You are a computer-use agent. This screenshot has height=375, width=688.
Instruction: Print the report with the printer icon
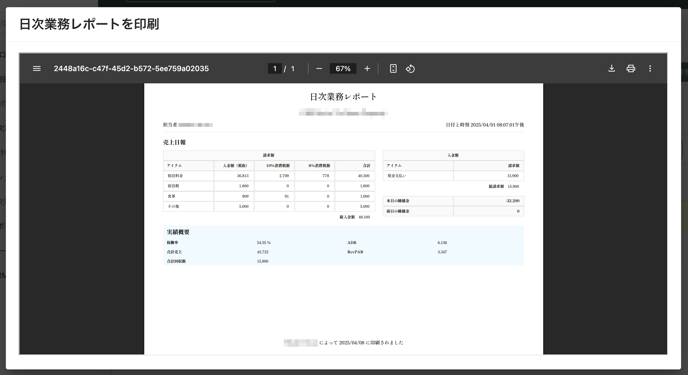tap(631, 68)
